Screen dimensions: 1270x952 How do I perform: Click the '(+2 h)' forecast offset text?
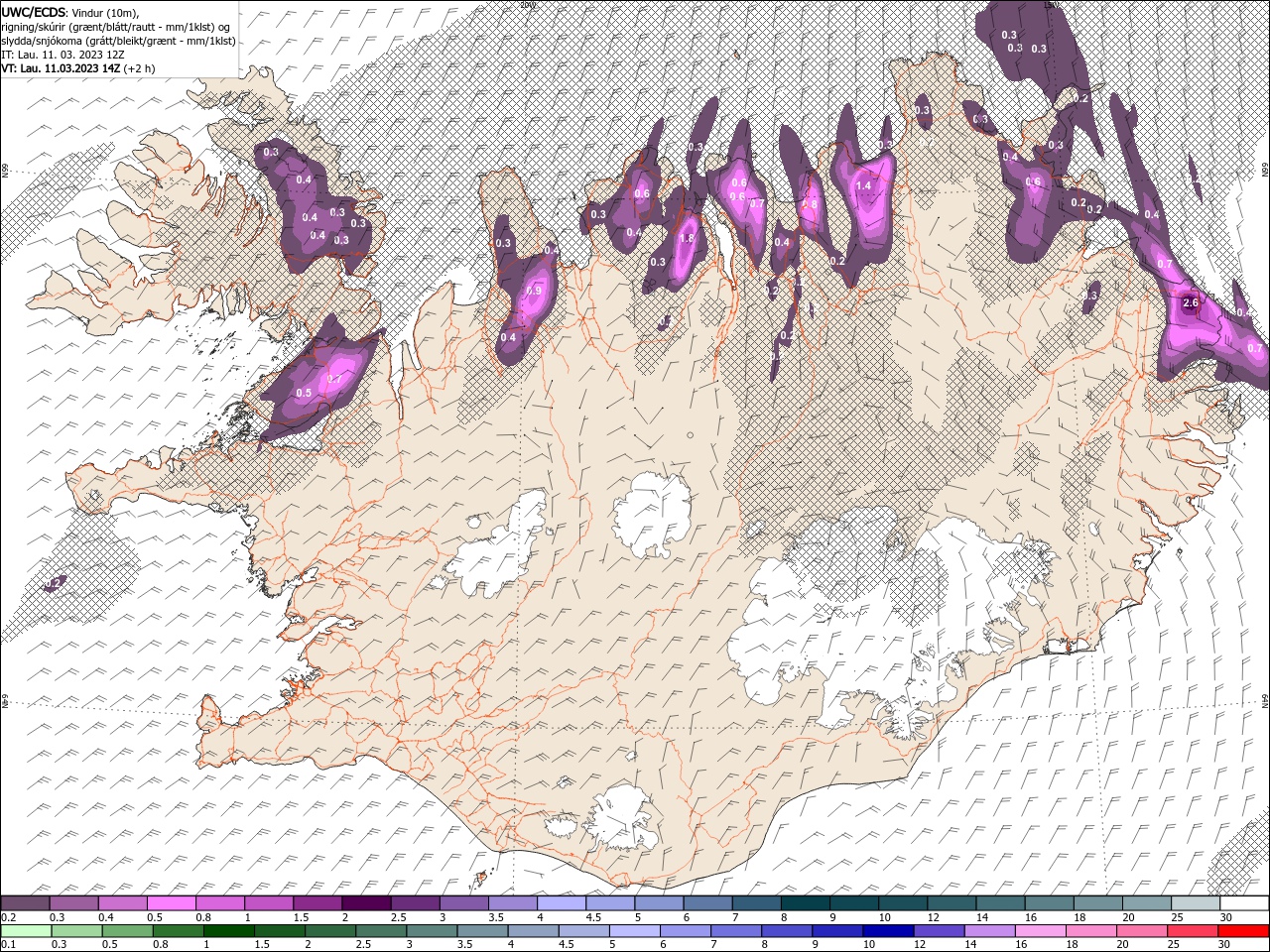140,68
